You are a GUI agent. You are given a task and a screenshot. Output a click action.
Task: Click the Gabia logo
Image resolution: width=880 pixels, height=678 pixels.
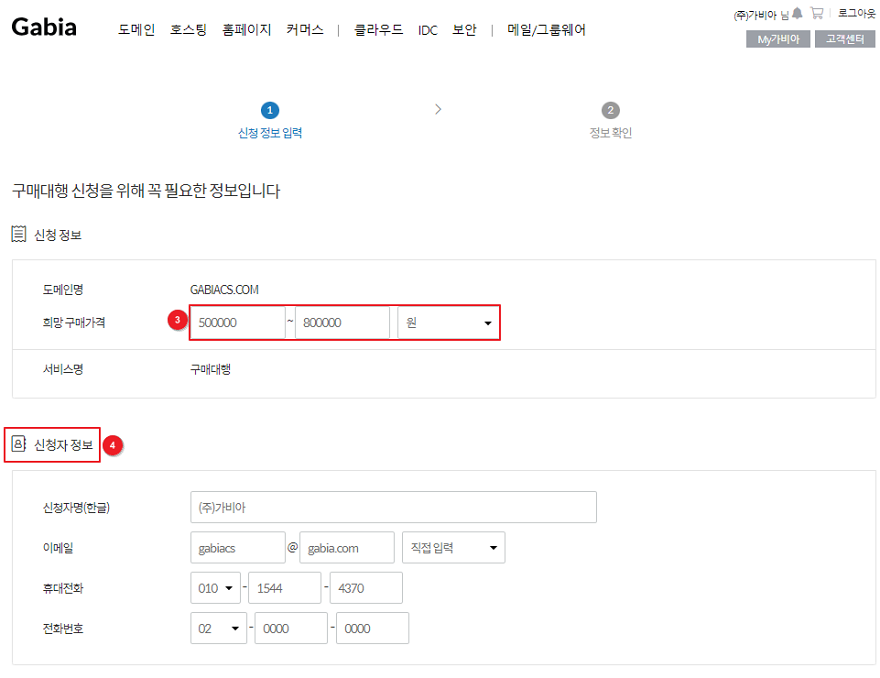click(44, 27)
